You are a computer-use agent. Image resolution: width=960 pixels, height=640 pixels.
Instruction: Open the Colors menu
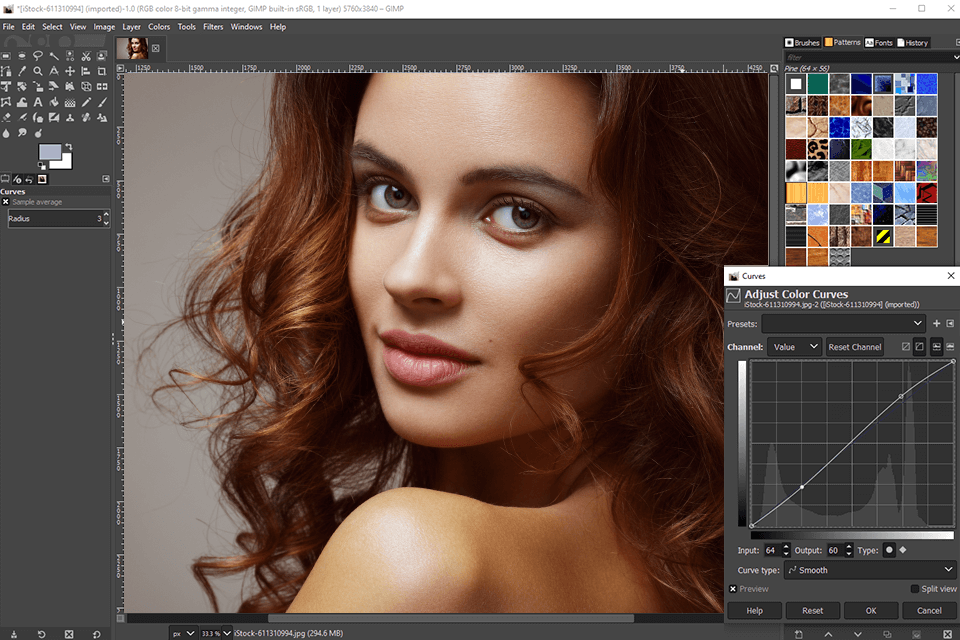pyautogui.click(x=159, y=27)
